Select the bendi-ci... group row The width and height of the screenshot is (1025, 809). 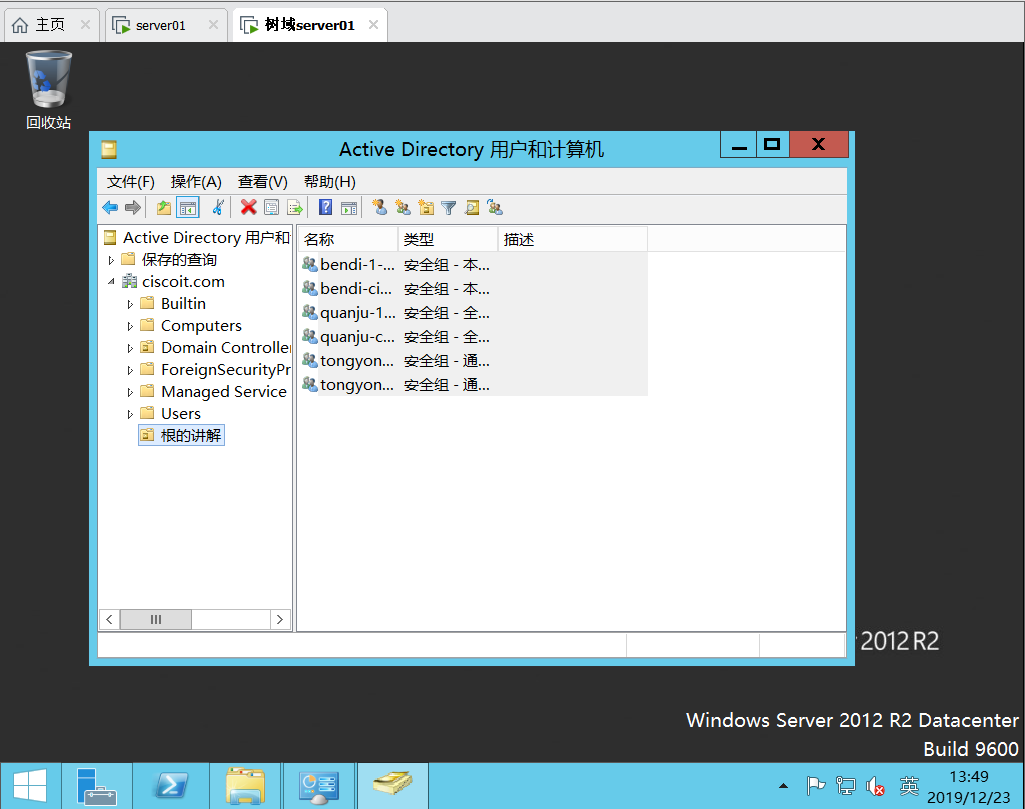coord(473,289)
